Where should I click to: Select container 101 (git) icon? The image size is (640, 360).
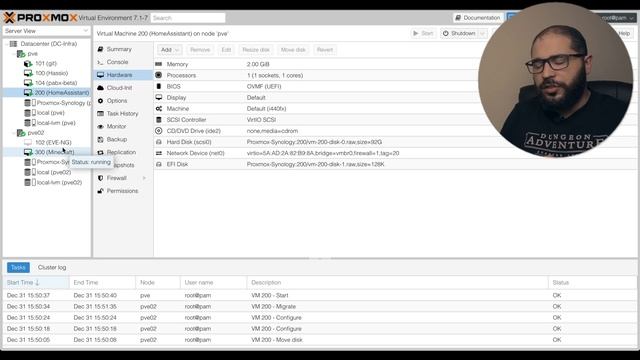pos(28,63)
